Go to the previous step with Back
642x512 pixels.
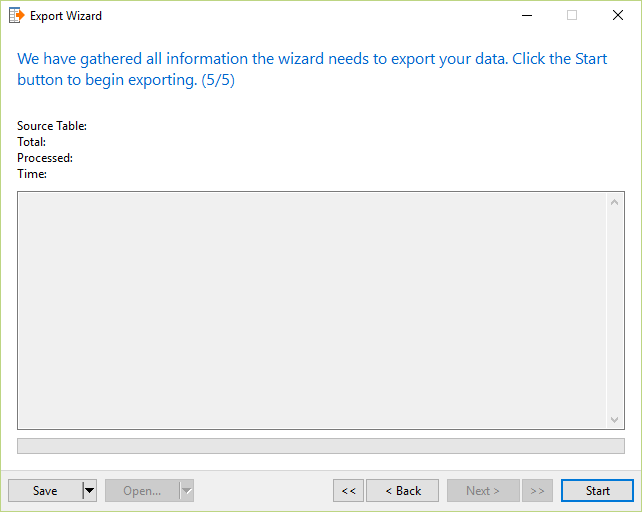point(402,490)
